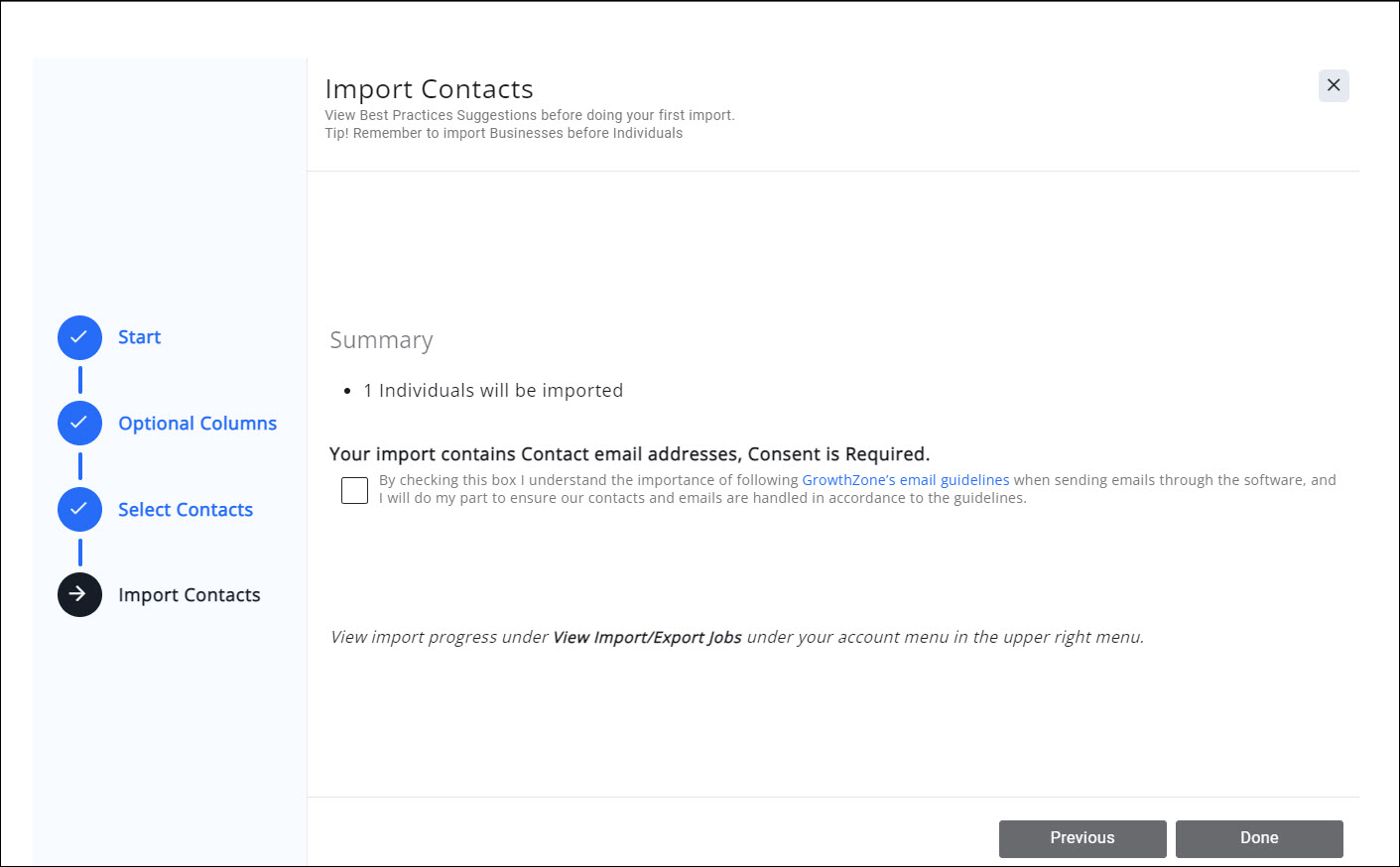Image resolution: width=1400 pixels, height=867 pixels.
Task: Click the consent agreement description text
Action: point(702,498)
